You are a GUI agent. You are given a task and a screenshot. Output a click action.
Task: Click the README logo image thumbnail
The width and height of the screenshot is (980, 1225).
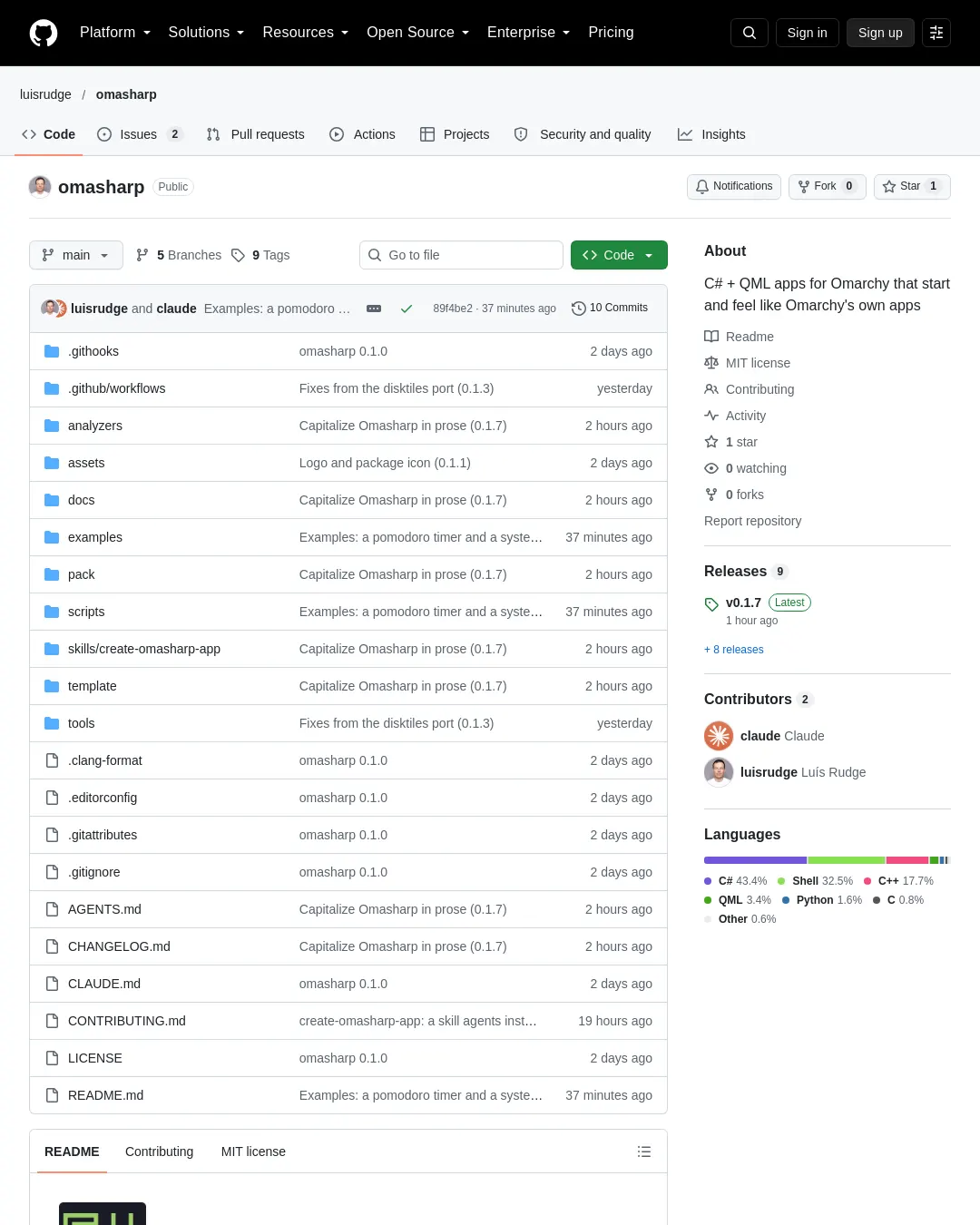point(103,1213)
